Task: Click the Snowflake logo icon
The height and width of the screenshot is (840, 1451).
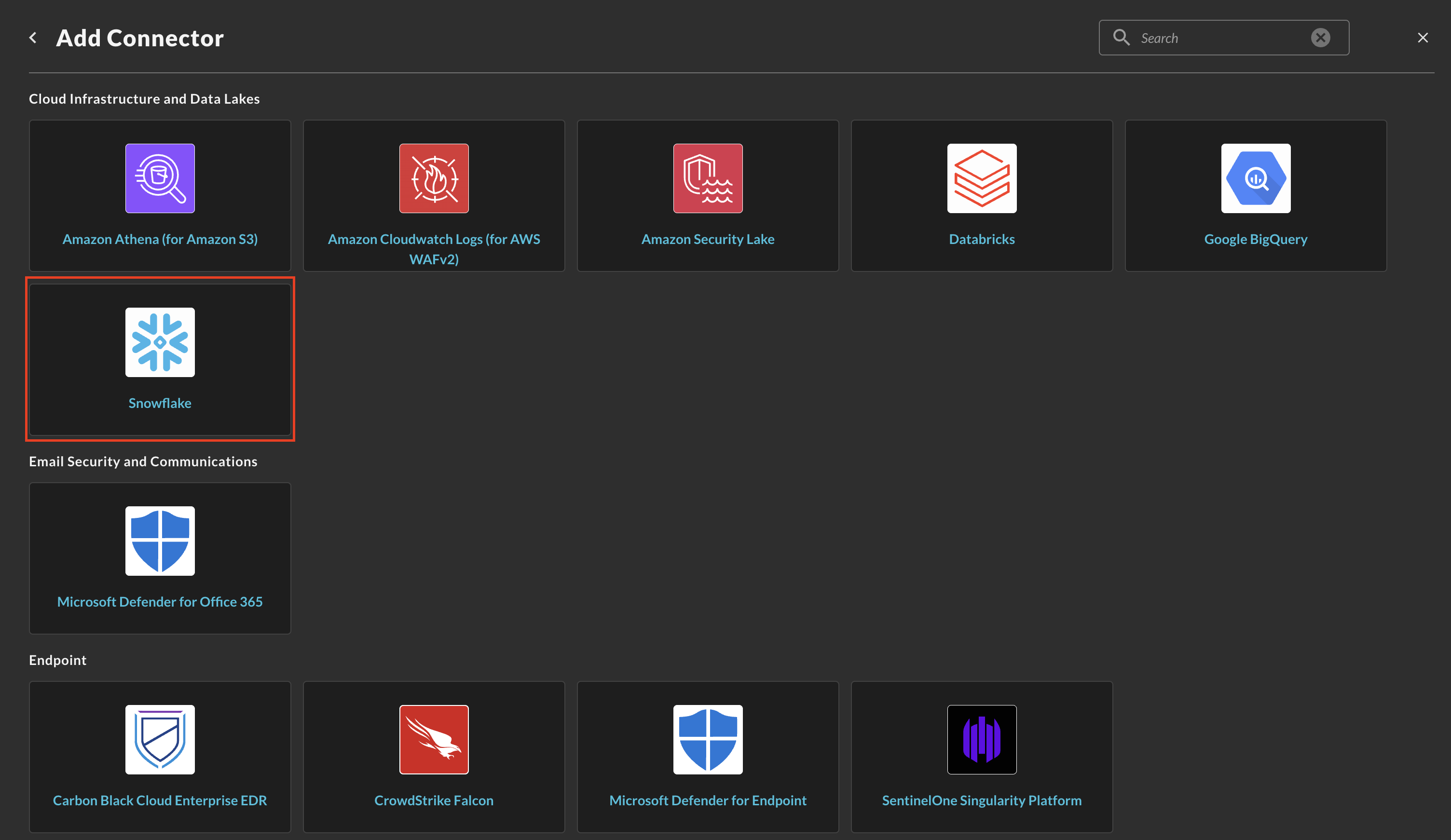Action: 160,342
